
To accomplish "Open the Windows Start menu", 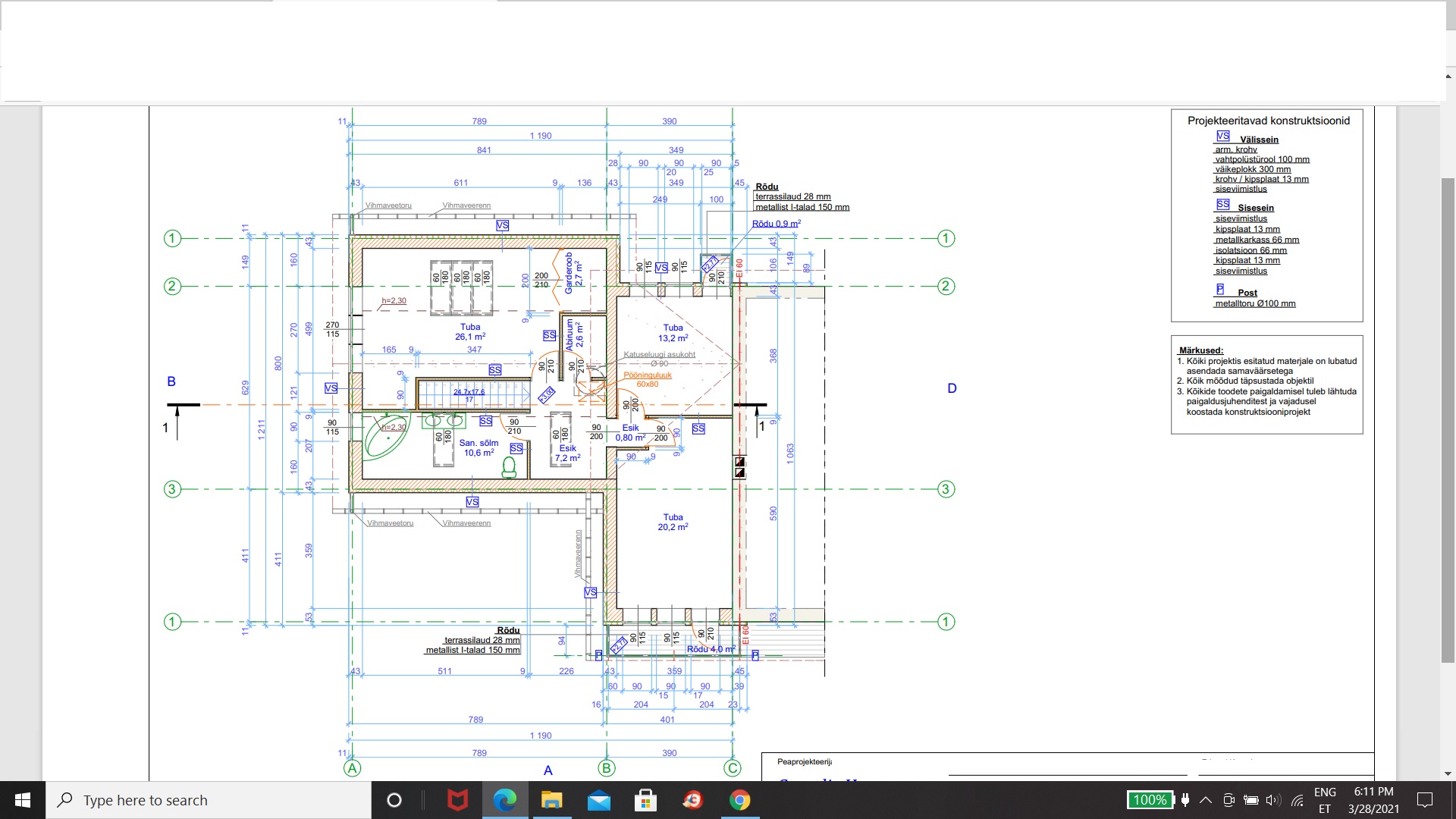I will click(23, 800).
